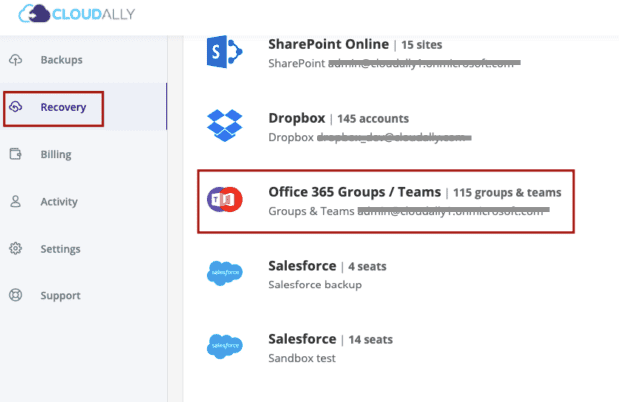Click the Salesforce icon for 4 seats backup
The image size is (619, 402).
coord(225,273)
